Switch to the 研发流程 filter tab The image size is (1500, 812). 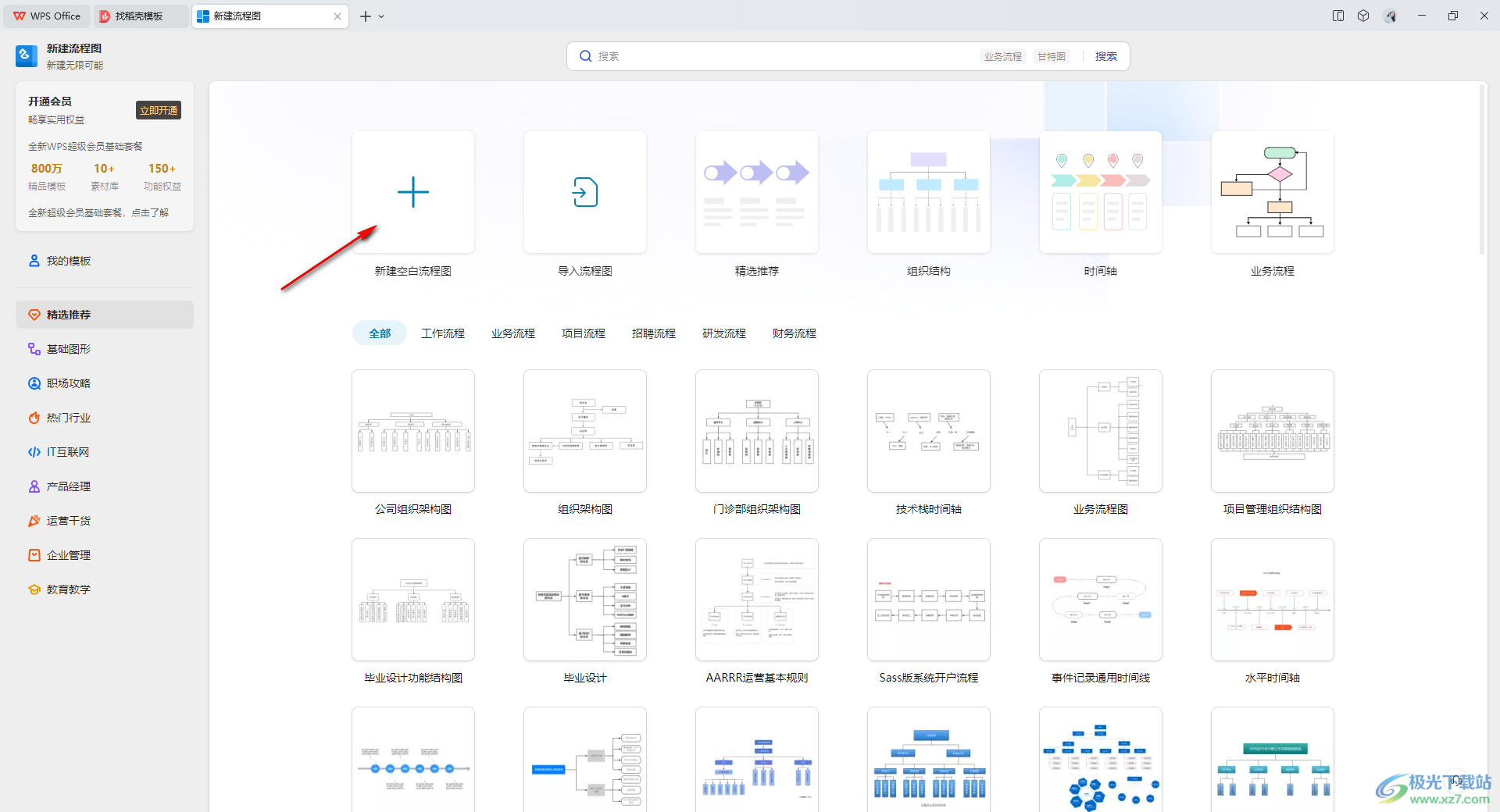tap(724, 333)
